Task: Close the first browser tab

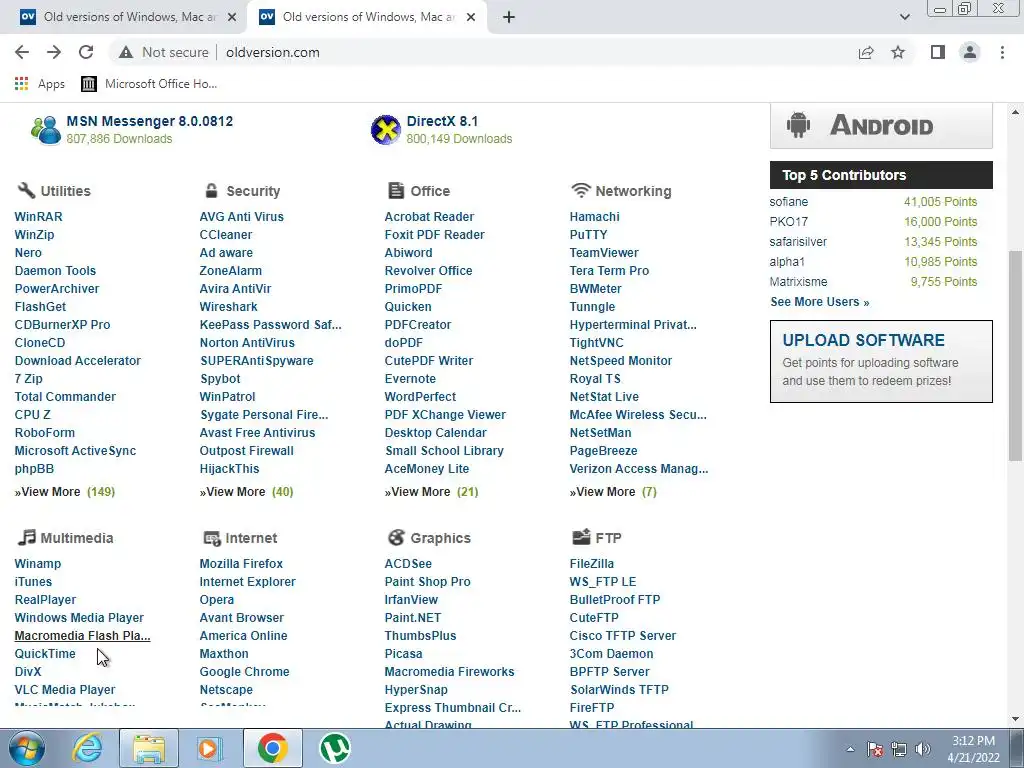Action: (x=232, y=17)
